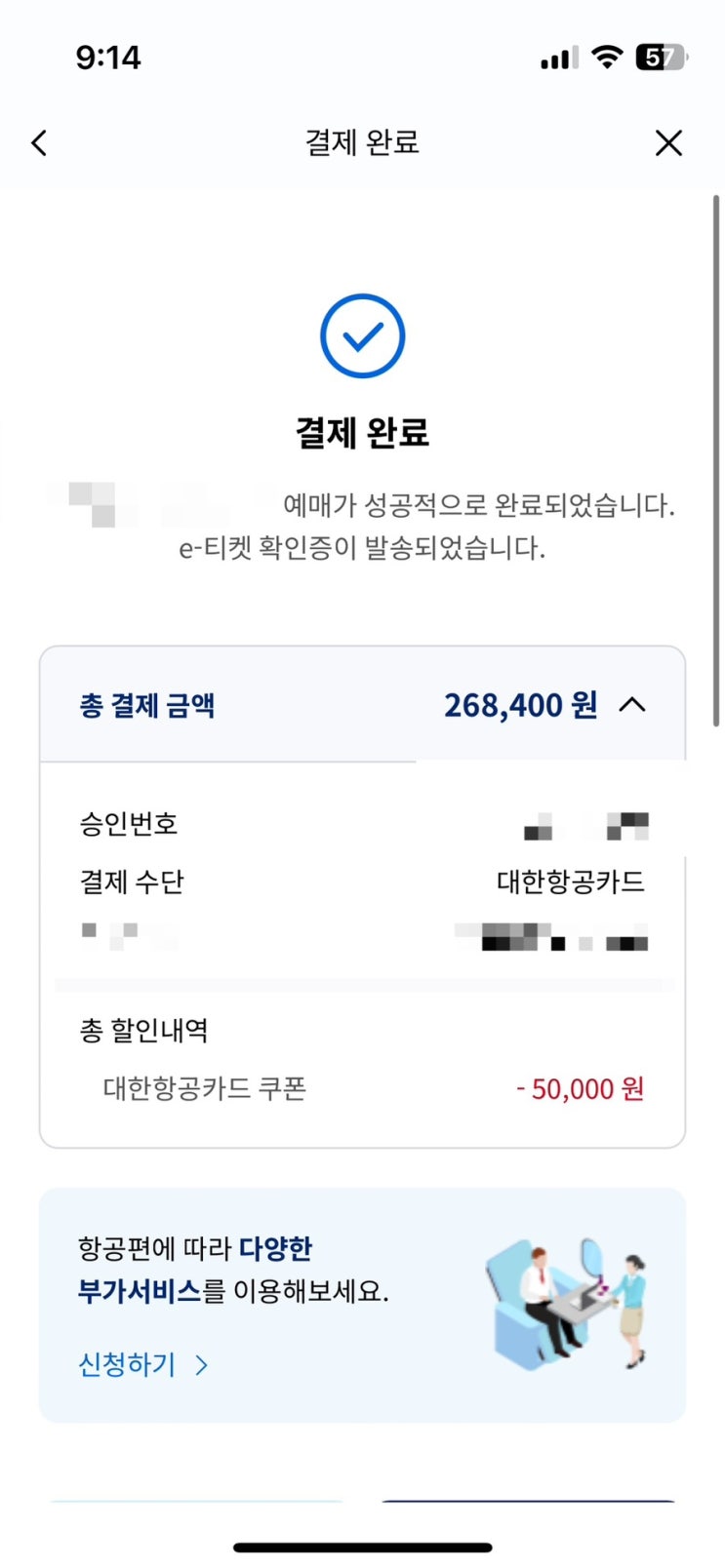Click the vertical scrollbar on right edge
The width and height of the screenshot is (725, 1568).
click(716, 458)
